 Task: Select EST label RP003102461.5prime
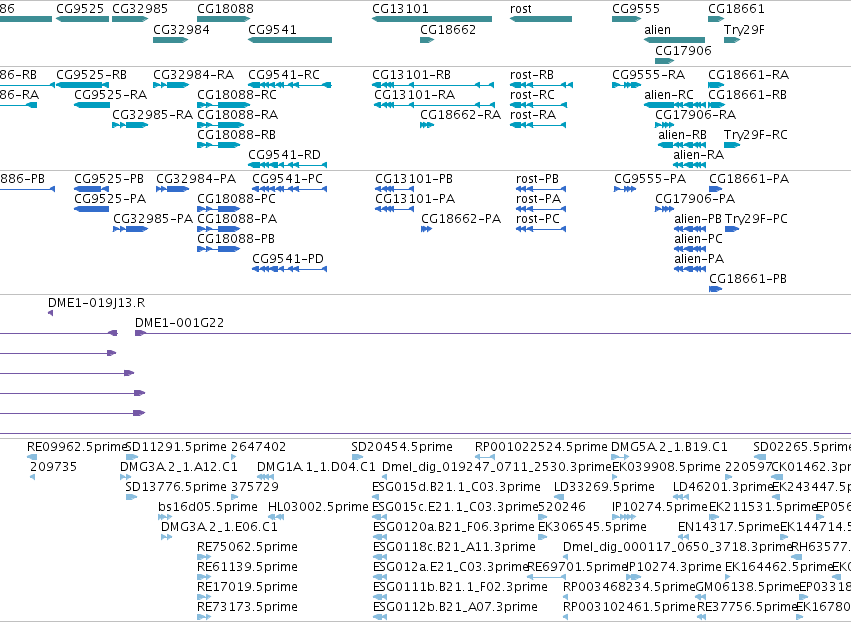click(629, 607)
